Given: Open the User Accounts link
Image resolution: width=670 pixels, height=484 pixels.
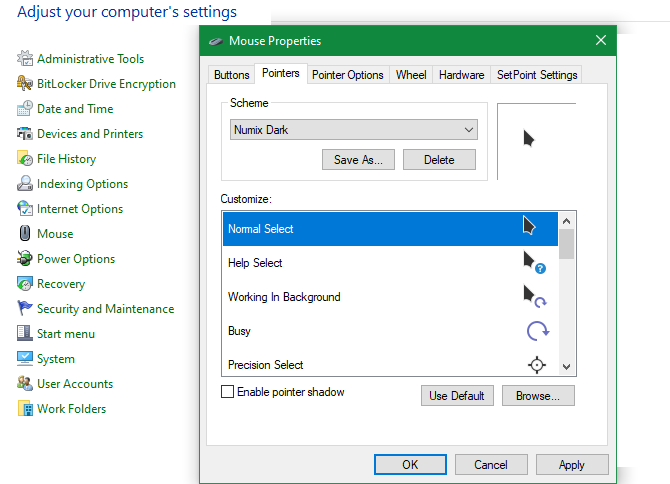Looking at the screenshot, I should point(75,384).
